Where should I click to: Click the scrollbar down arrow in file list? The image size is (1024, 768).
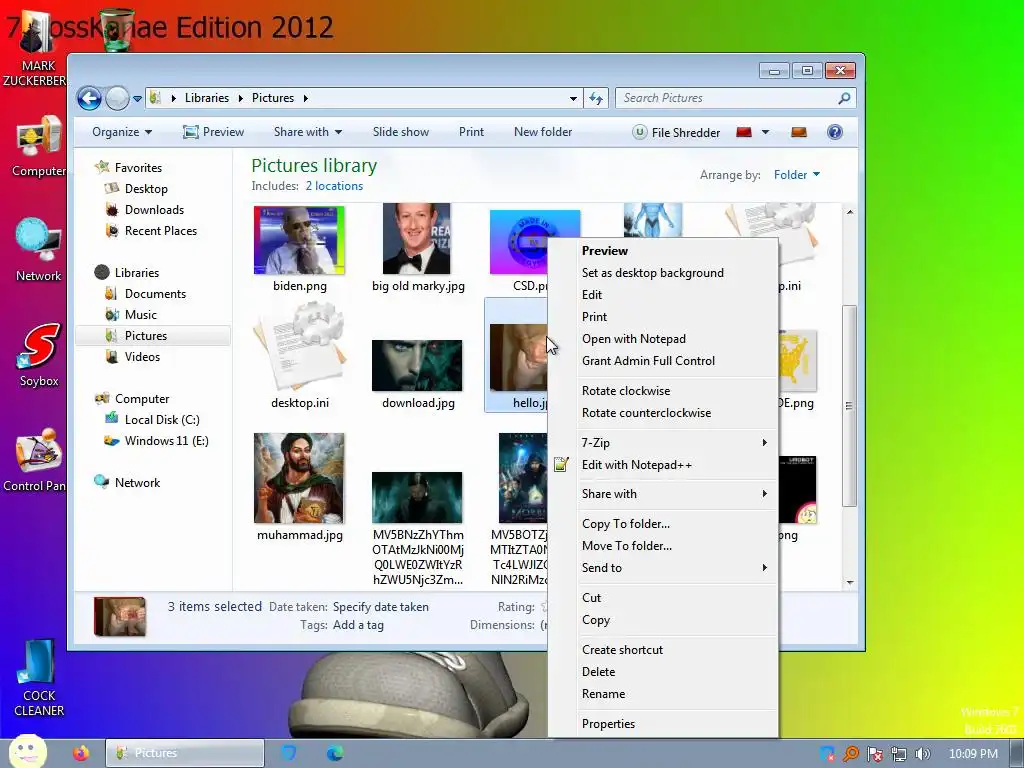click(850, 583)
